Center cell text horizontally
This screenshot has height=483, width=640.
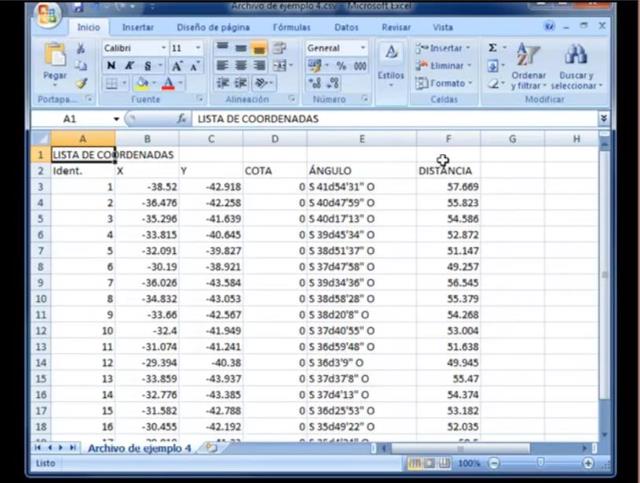pyautogui.click(x=241, y=66)
